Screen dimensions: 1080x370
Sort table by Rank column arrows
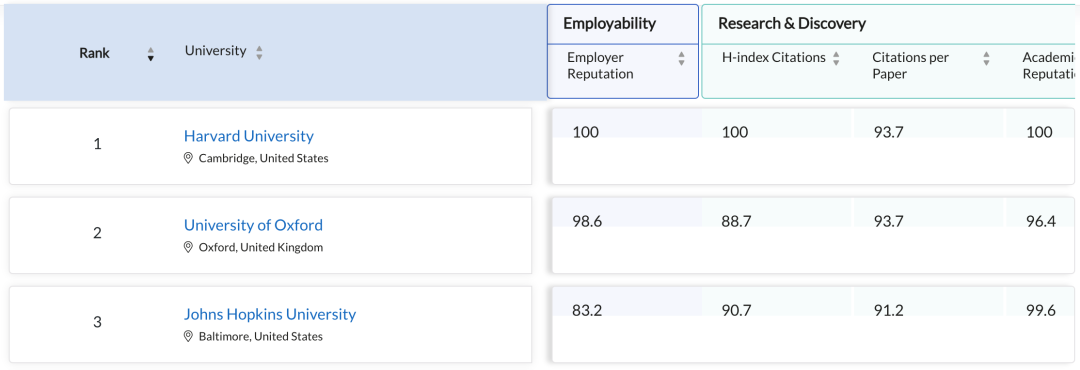[151, 54]
